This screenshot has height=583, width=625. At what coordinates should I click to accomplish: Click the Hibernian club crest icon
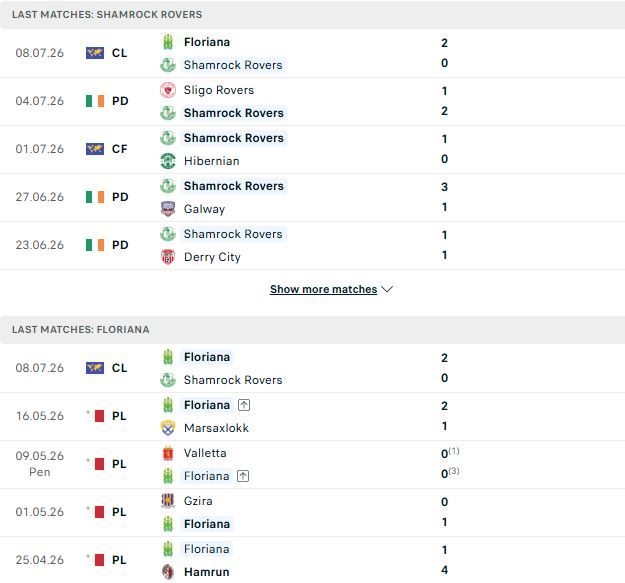pyautogui.click(x=168, y=161)
